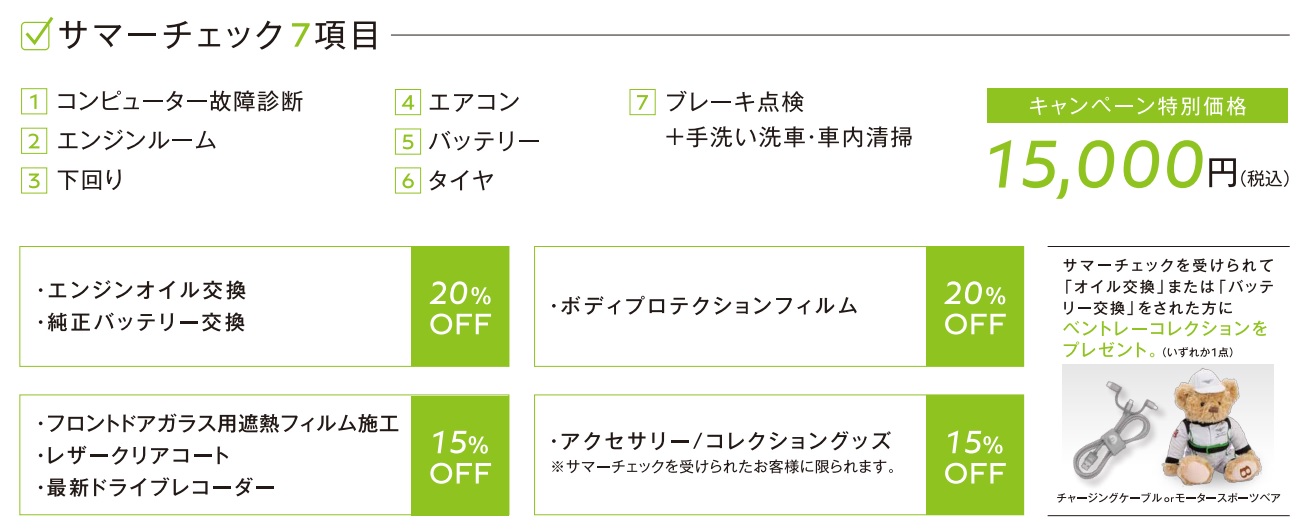Select numbered box 3 下回り
This screenshot has height=531, width=1311.
click(33, 181)
